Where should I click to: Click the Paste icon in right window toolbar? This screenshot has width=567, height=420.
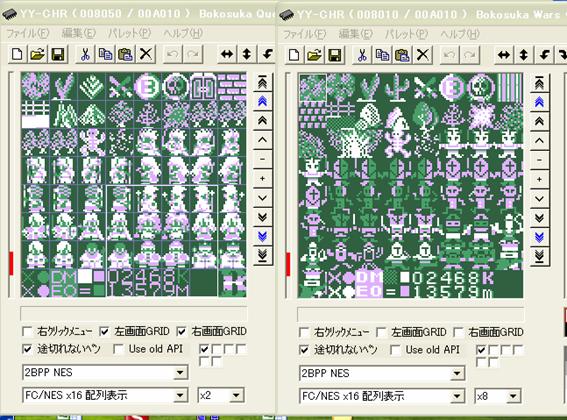click(402, 55)
